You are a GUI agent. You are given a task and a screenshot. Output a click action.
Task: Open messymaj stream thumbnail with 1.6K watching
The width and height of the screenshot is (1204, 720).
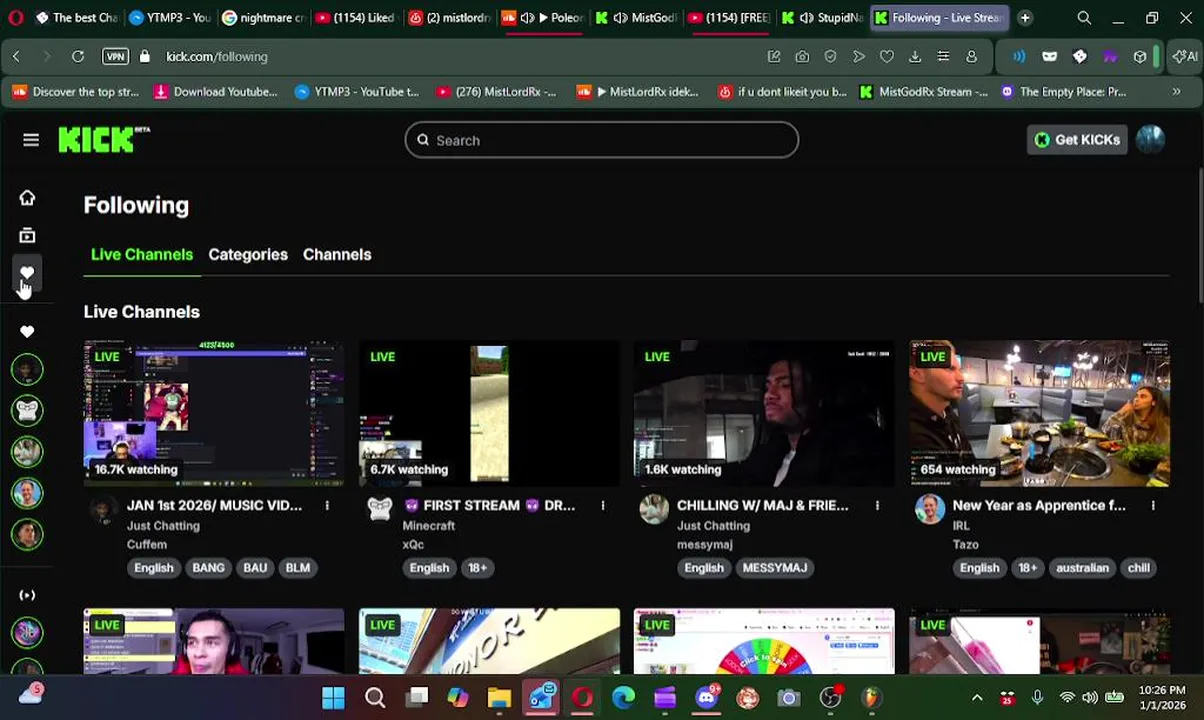pyautogui.click(x=764, y=413)
